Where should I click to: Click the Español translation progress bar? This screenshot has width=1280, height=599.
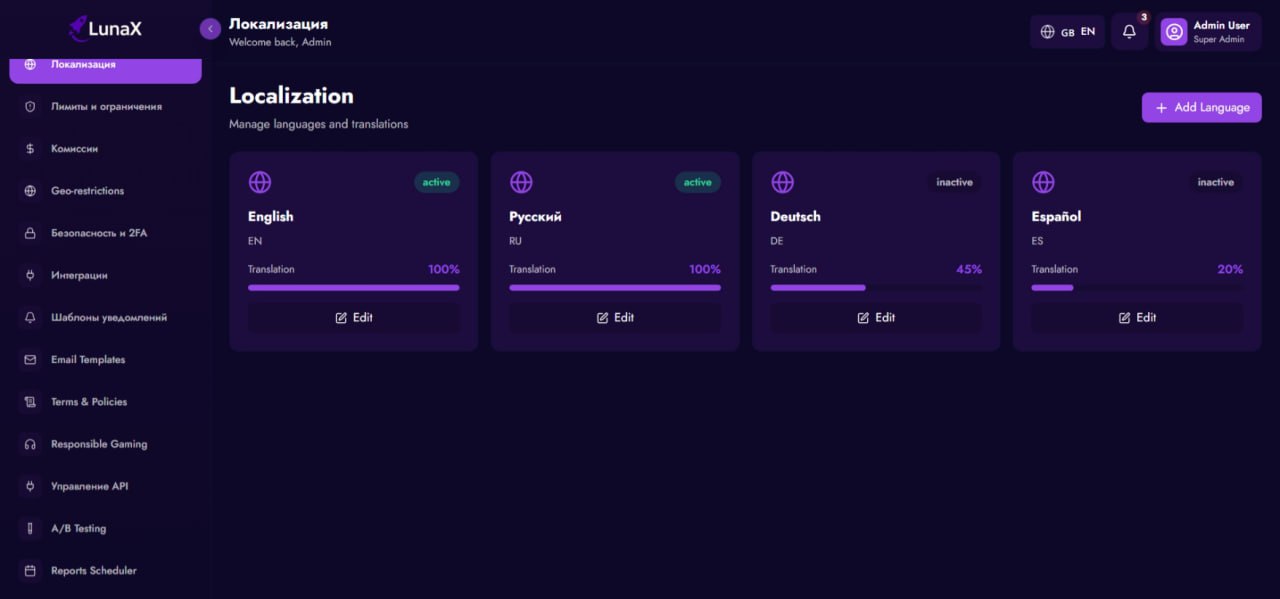[x=1137, y=288]
